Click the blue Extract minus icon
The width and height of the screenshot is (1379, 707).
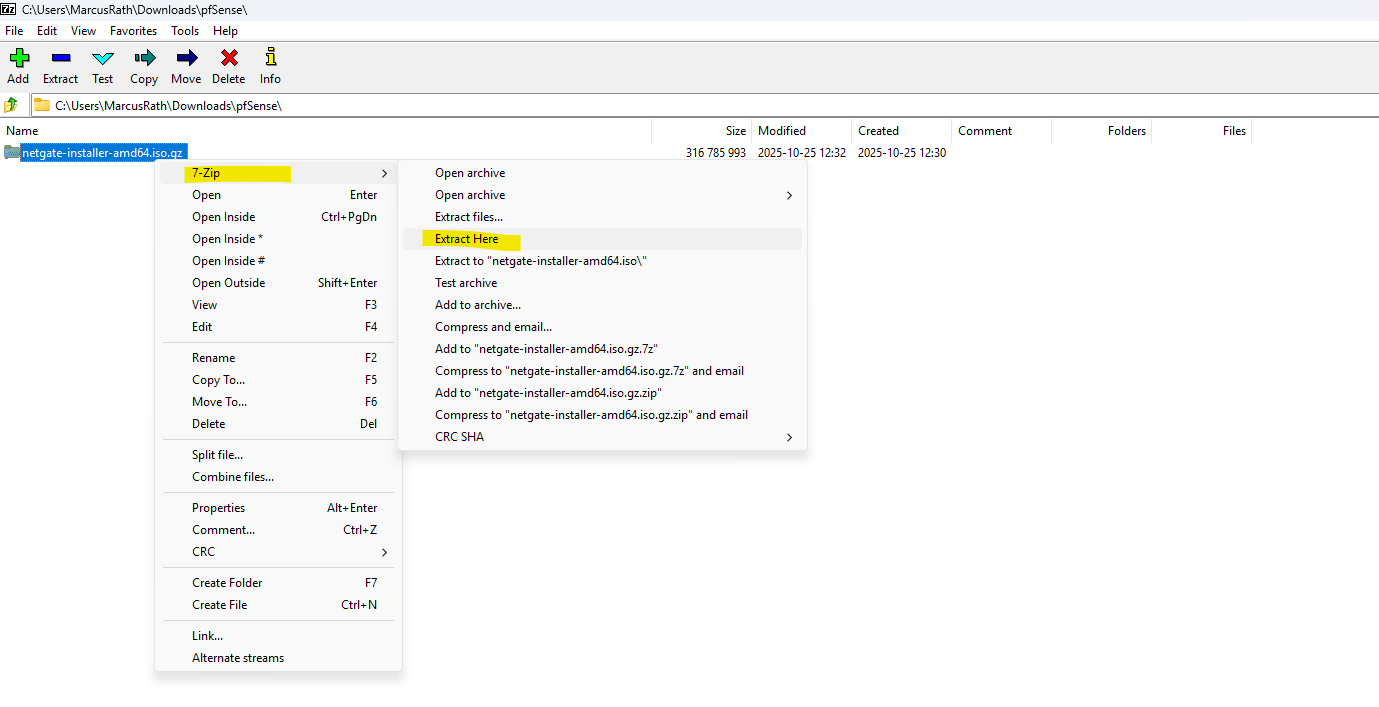(x=60, y=58)
